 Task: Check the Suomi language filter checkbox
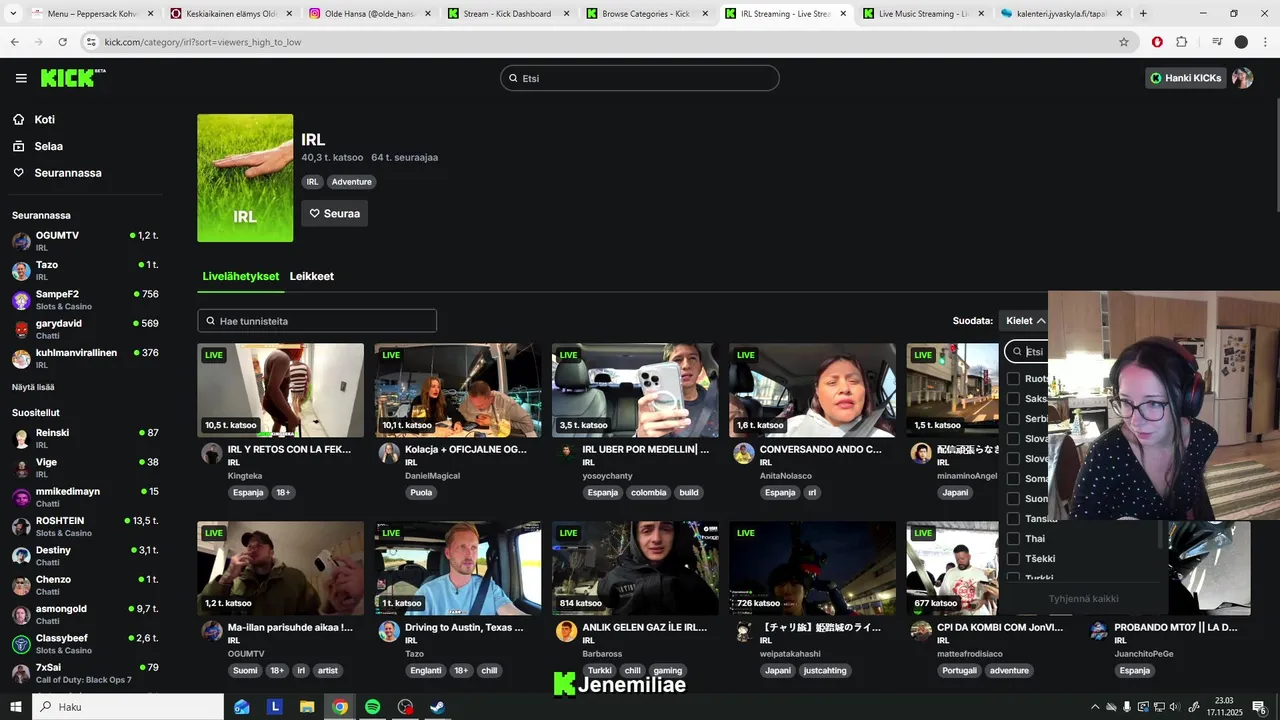click(x=1013, y=499)
